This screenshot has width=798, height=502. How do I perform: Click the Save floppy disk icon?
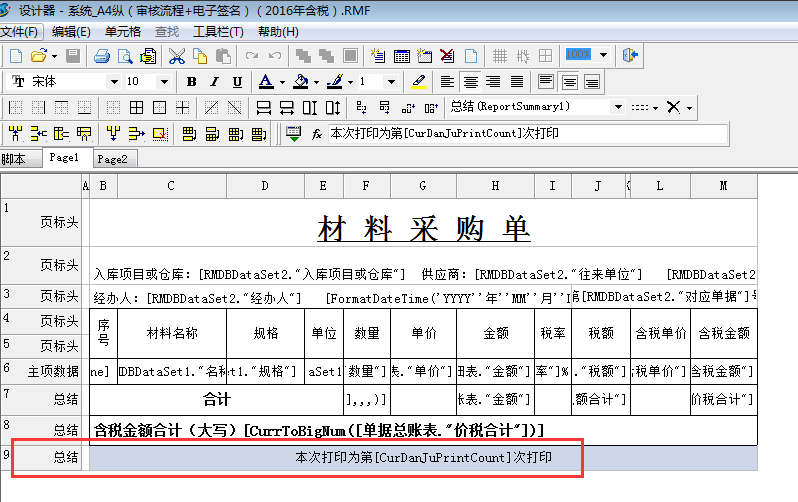(74, 56)
